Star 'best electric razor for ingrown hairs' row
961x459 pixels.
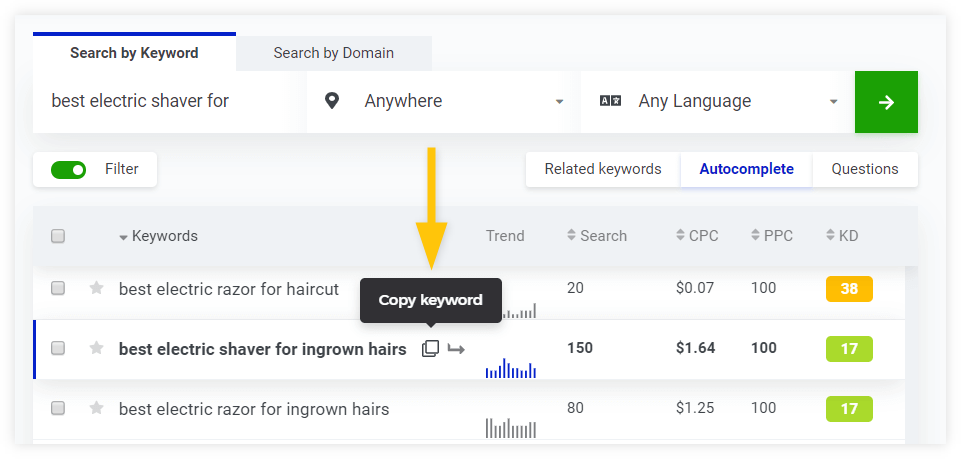(97, 408)
